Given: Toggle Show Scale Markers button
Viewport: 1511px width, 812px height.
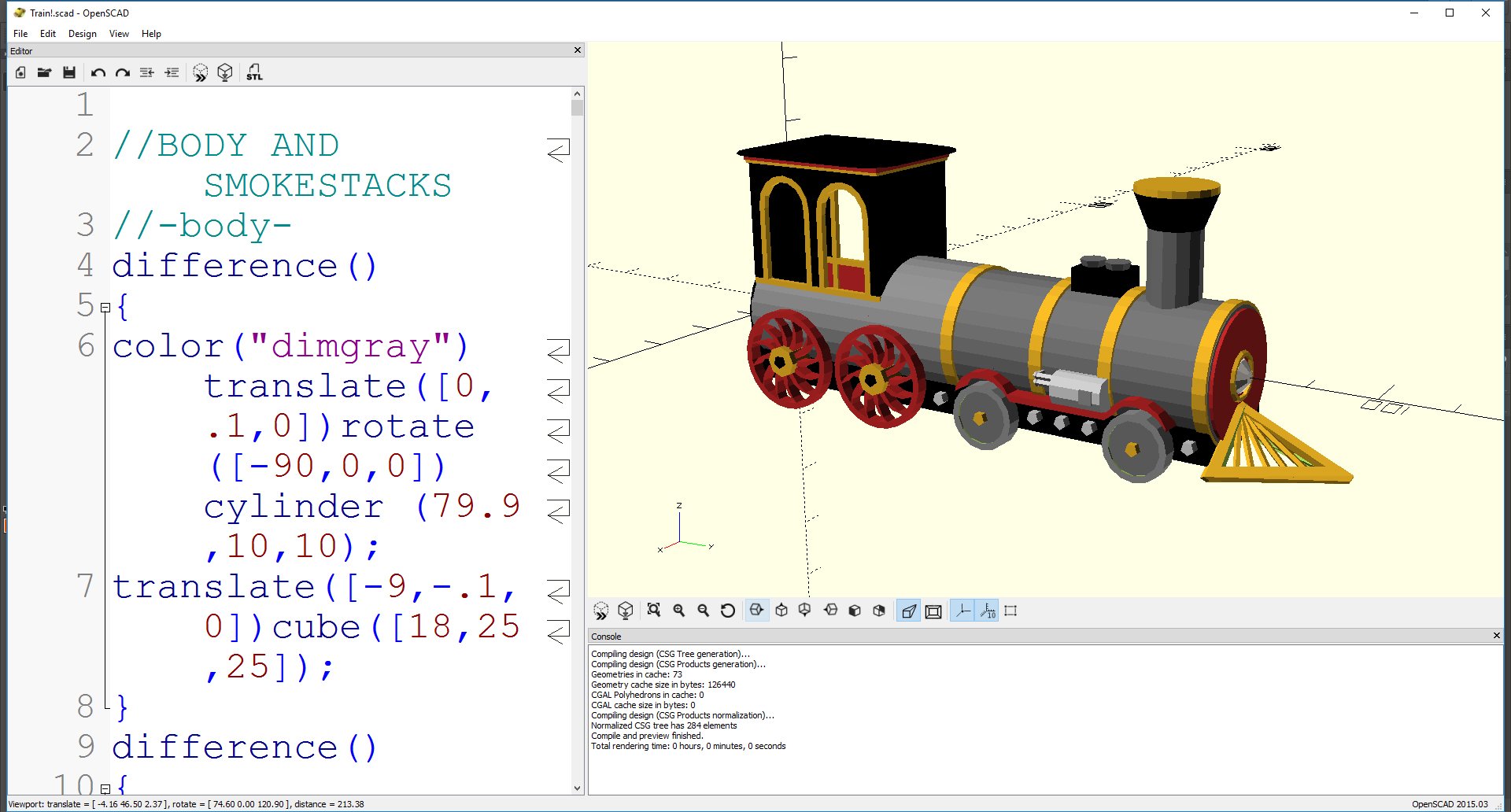Looking at the screenshot, I should pyautogui.click(x=988, y=611).
